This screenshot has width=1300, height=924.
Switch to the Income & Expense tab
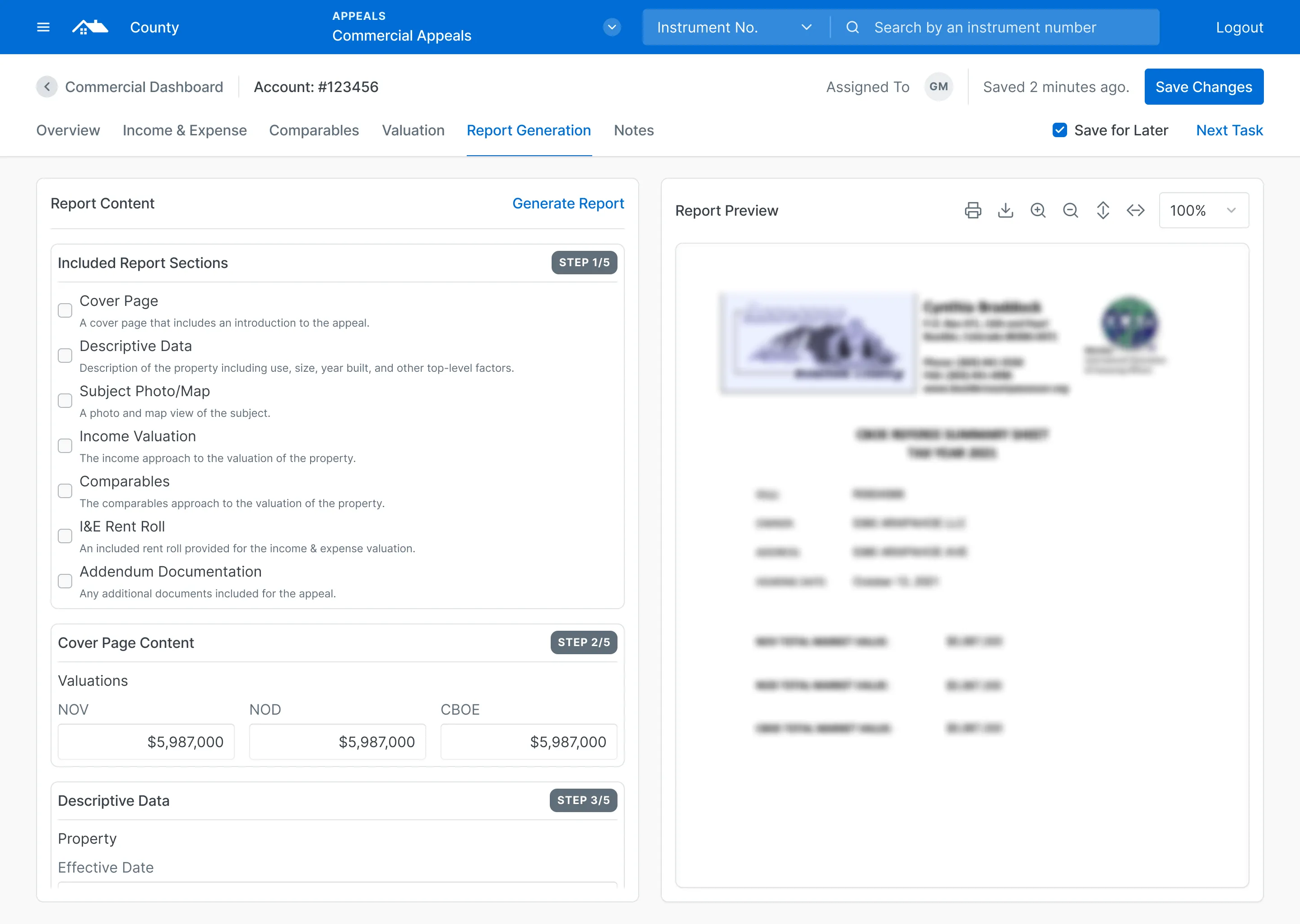[x=184, y=130]
